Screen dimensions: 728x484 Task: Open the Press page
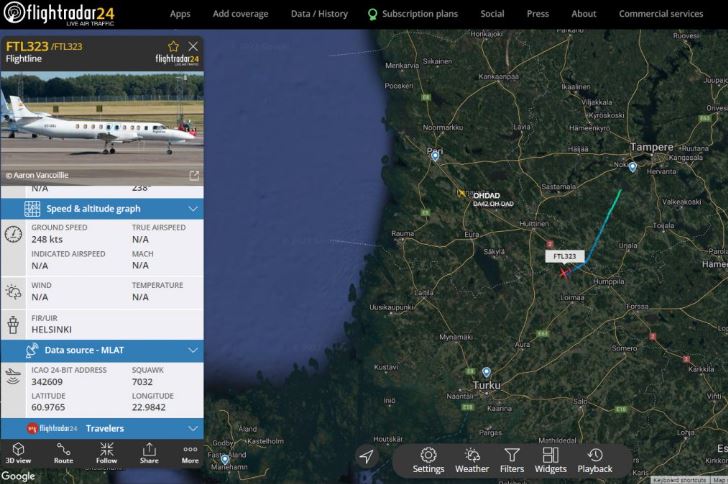coord(538,14)
